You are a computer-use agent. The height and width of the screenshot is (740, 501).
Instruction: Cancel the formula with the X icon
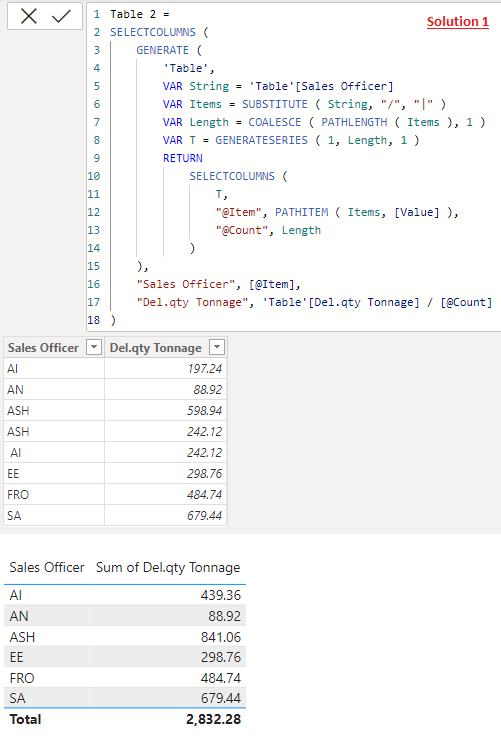tap(29, 17)
